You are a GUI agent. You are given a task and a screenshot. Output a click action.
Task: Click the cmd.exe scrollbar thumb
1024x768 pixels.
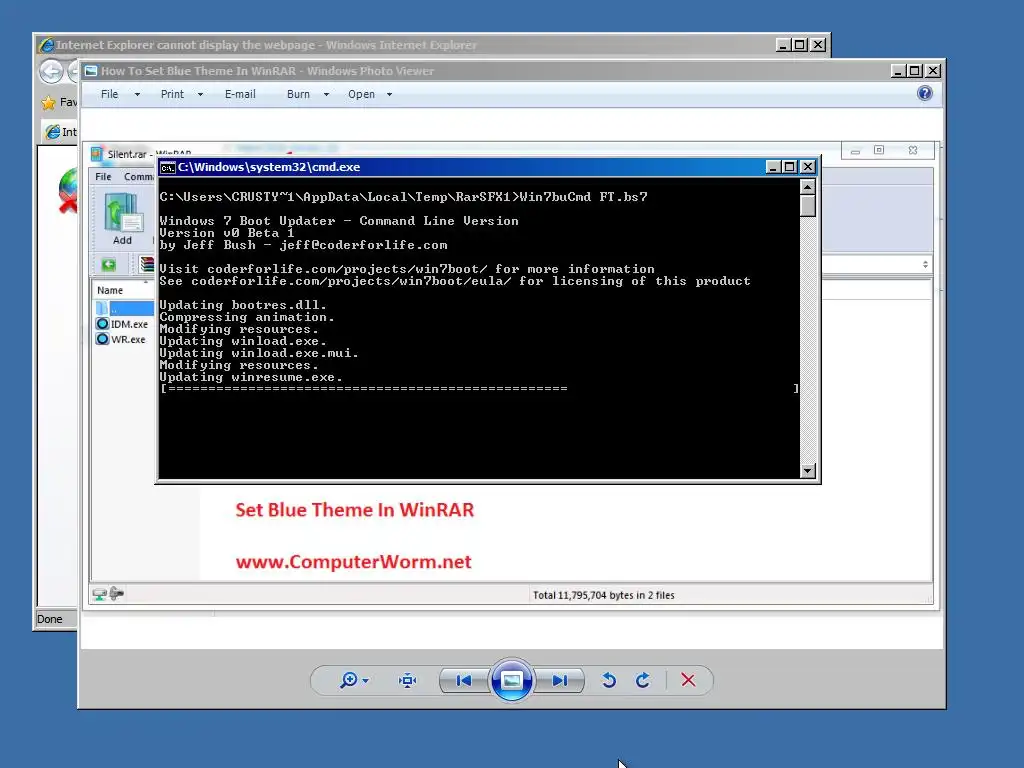808,206
